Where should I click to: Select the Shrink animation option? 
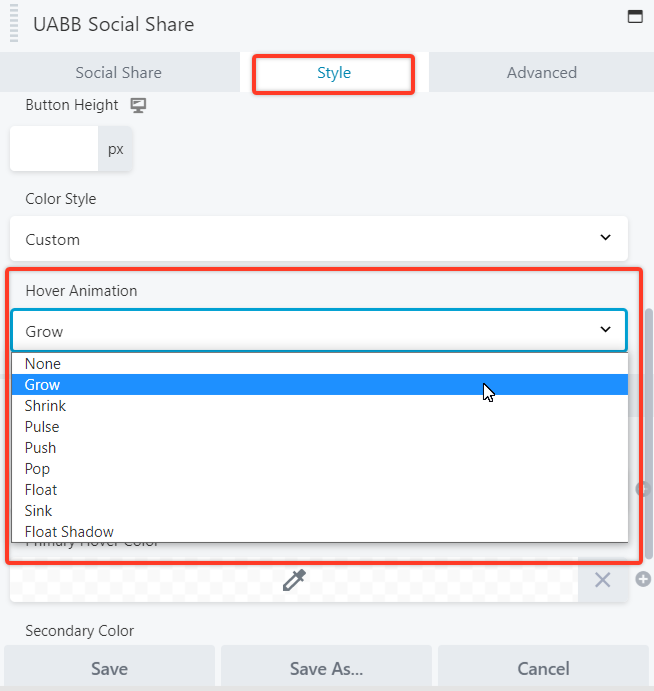(46, 406)
